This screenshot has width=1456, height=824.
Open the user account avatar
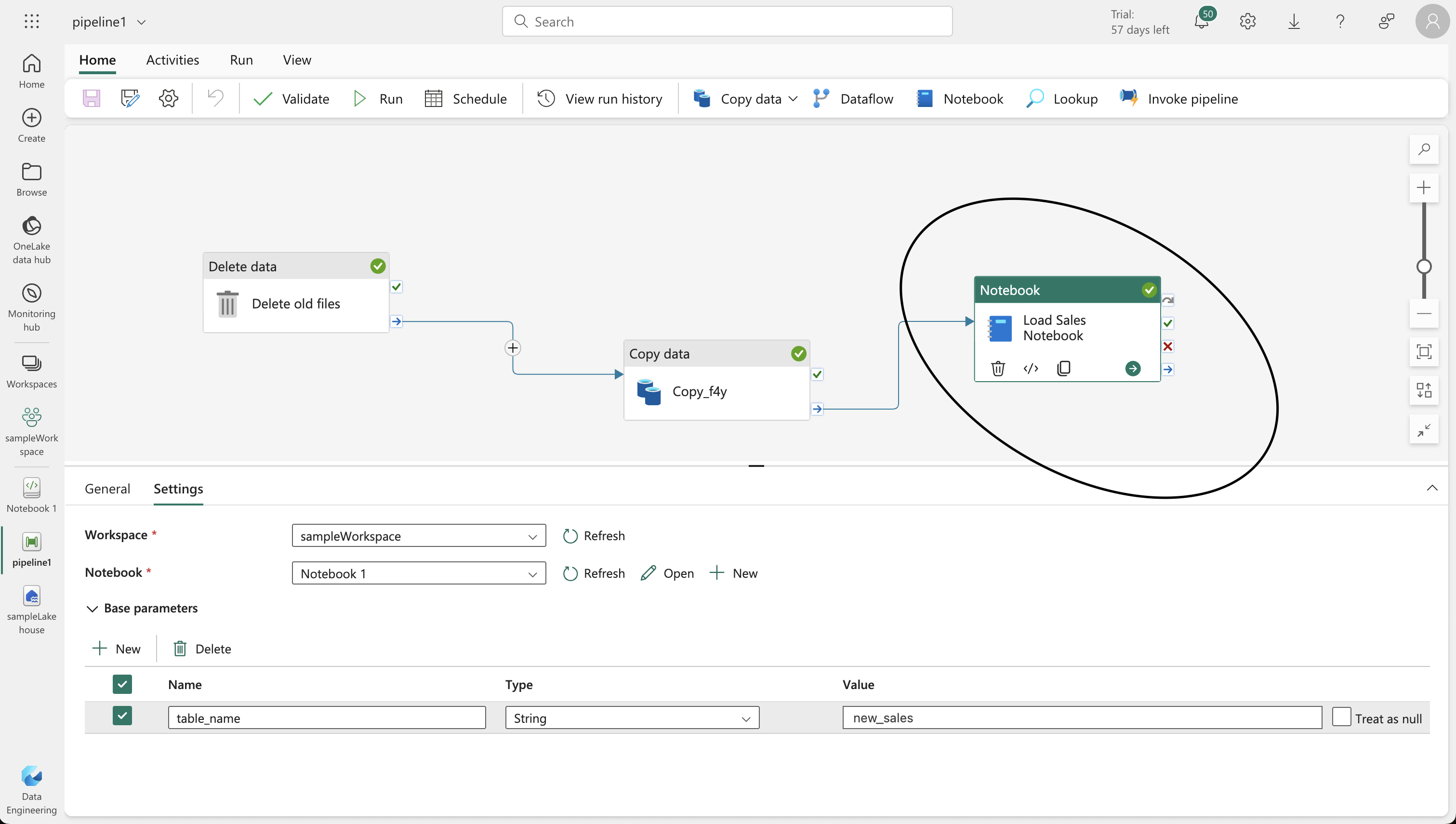1432,22
